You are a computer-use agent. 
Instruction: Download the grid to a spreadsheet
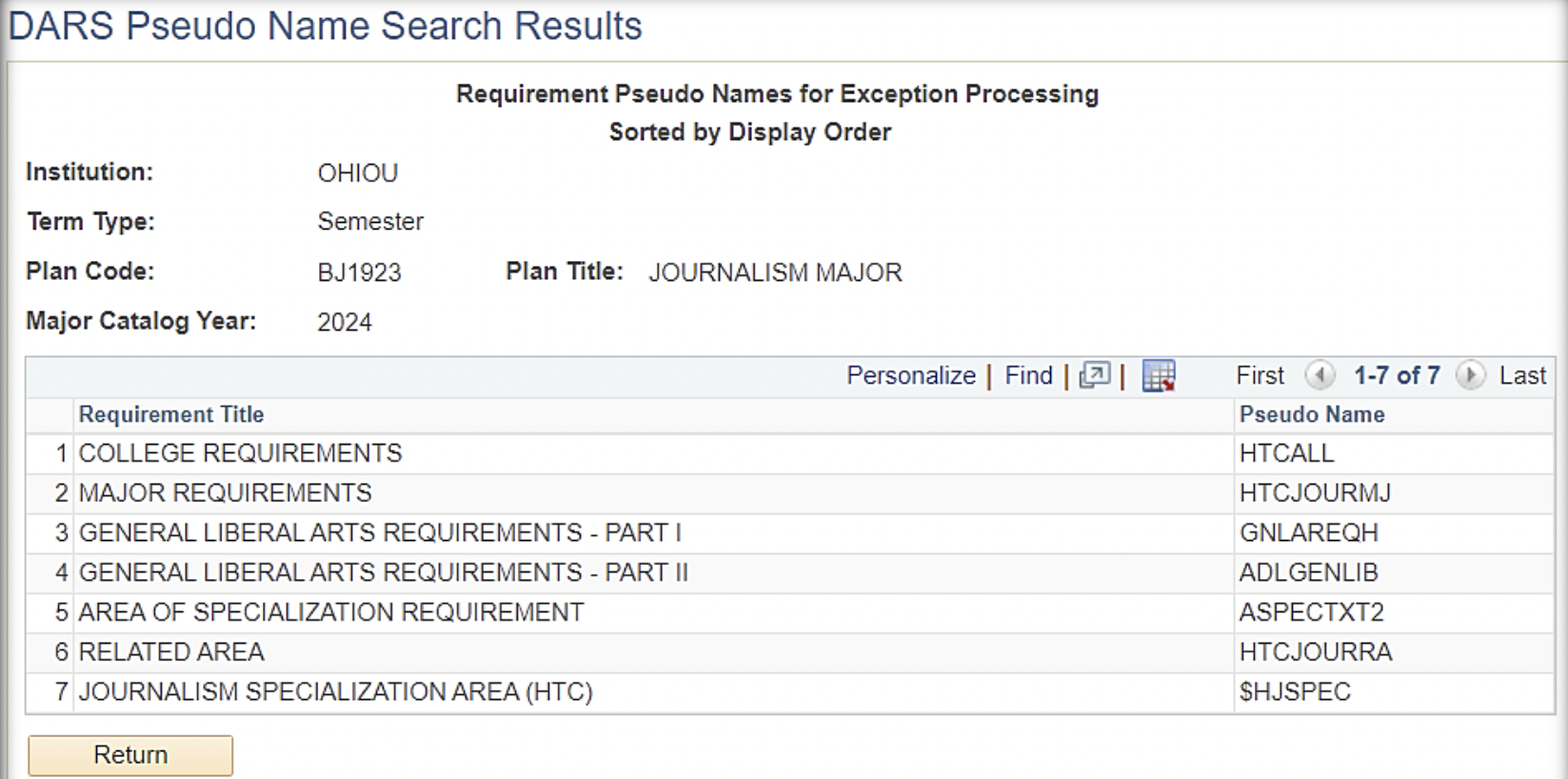[1157, 375]
